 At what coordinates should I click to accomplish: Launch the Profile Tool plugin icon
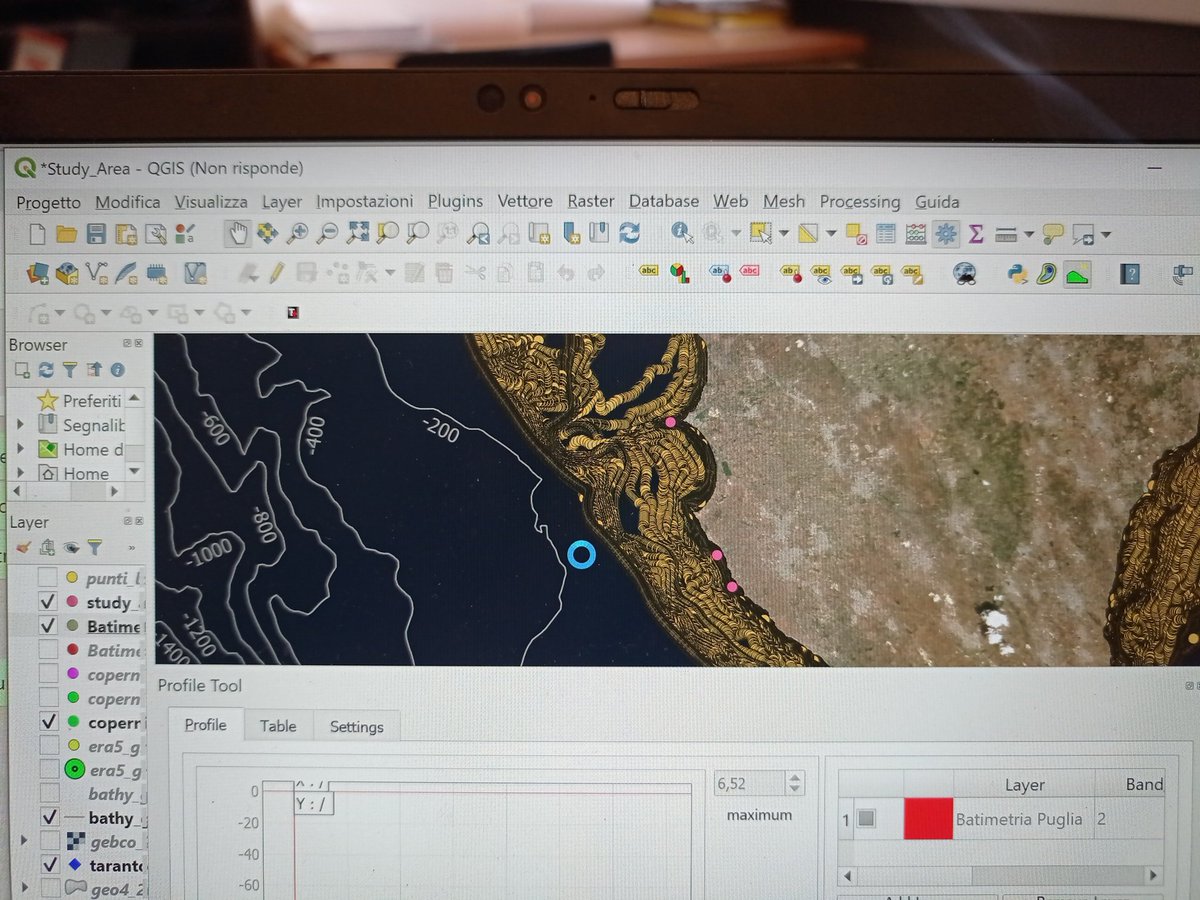coord(1077,273)
